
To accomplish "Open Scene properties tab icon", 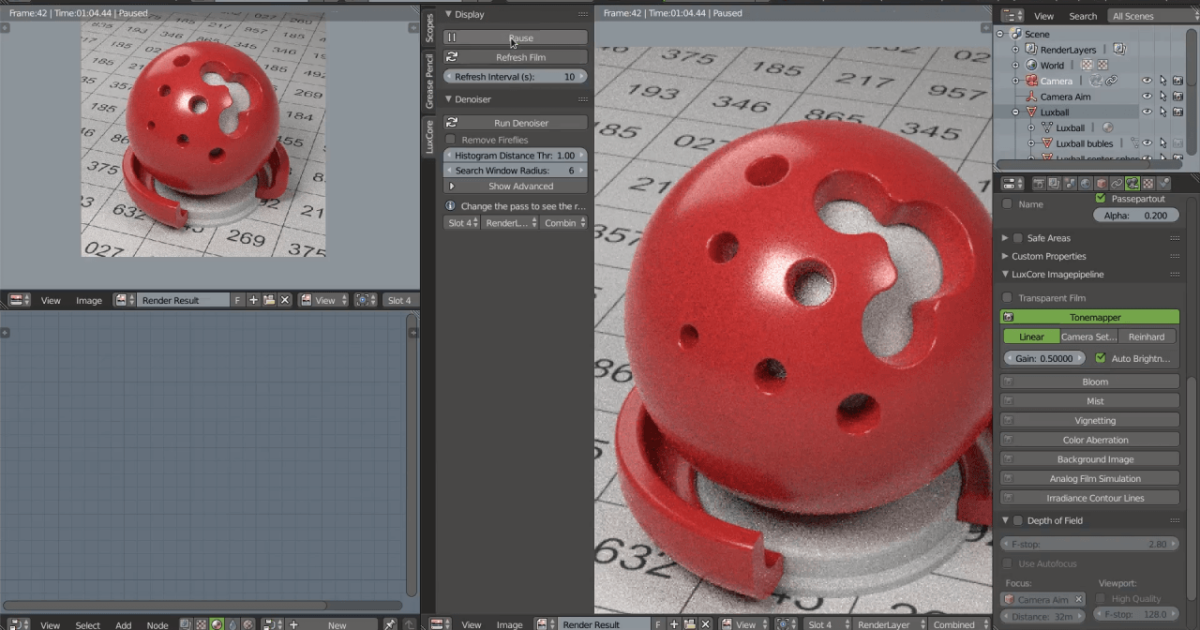I will [x=1069, y=183].
